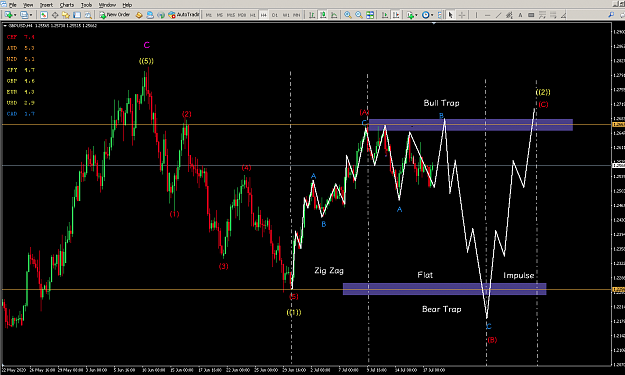
Task: Open the Navigator panel
Action: (x=66, y=15)
